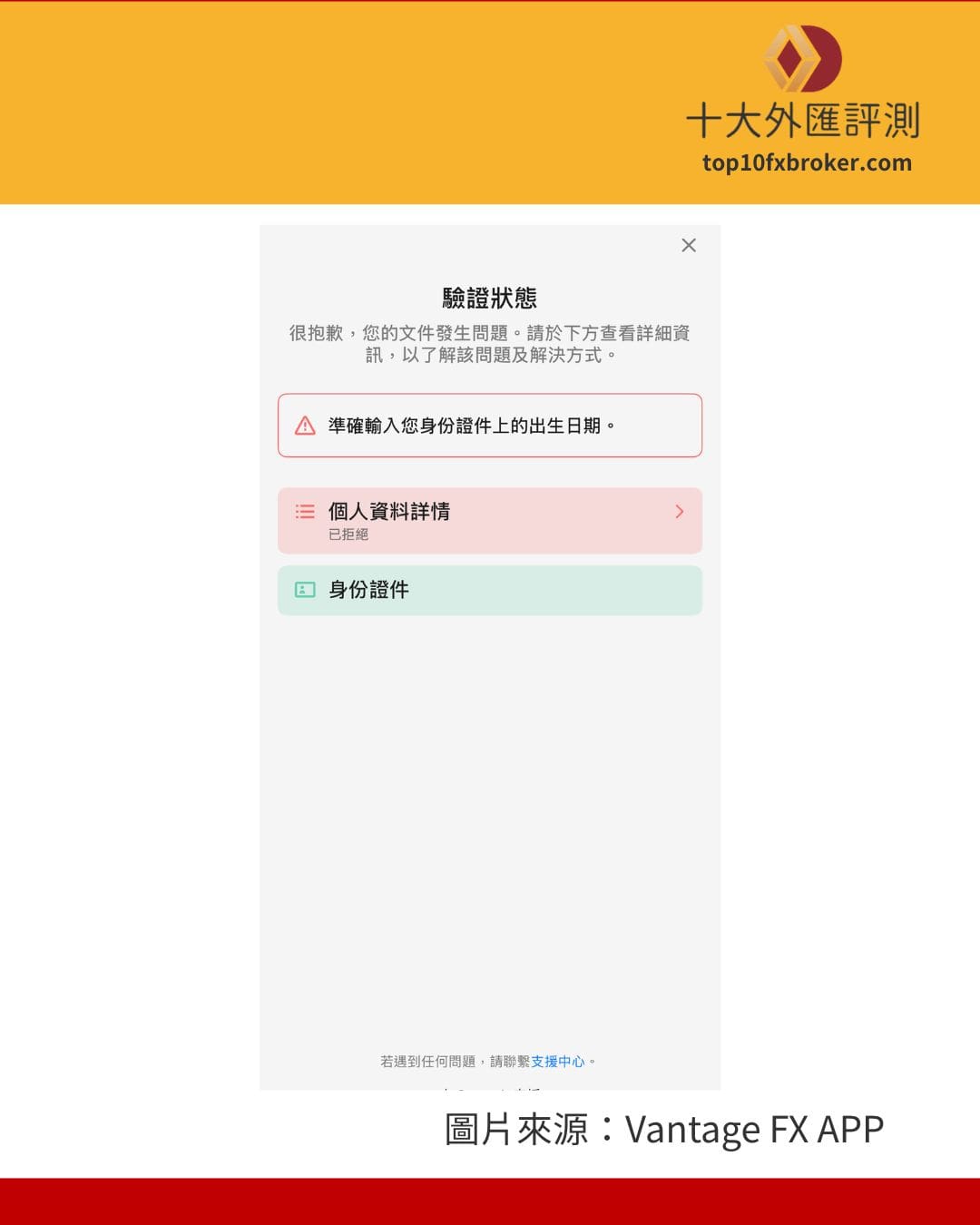Select the 驗證狀態 heading
This screenshot has height=1225, width=980.
coord(490,298)
